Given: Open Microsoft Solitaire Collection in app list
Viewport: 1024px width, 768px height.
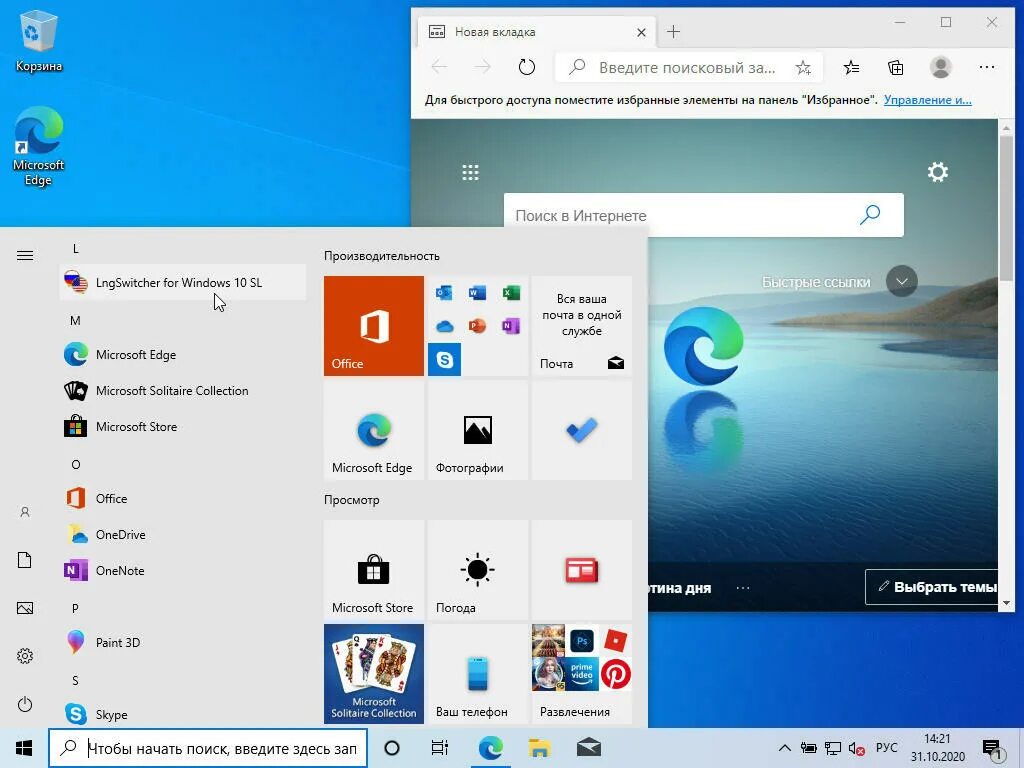Looking at the screenshot, I should click(183, 391).
